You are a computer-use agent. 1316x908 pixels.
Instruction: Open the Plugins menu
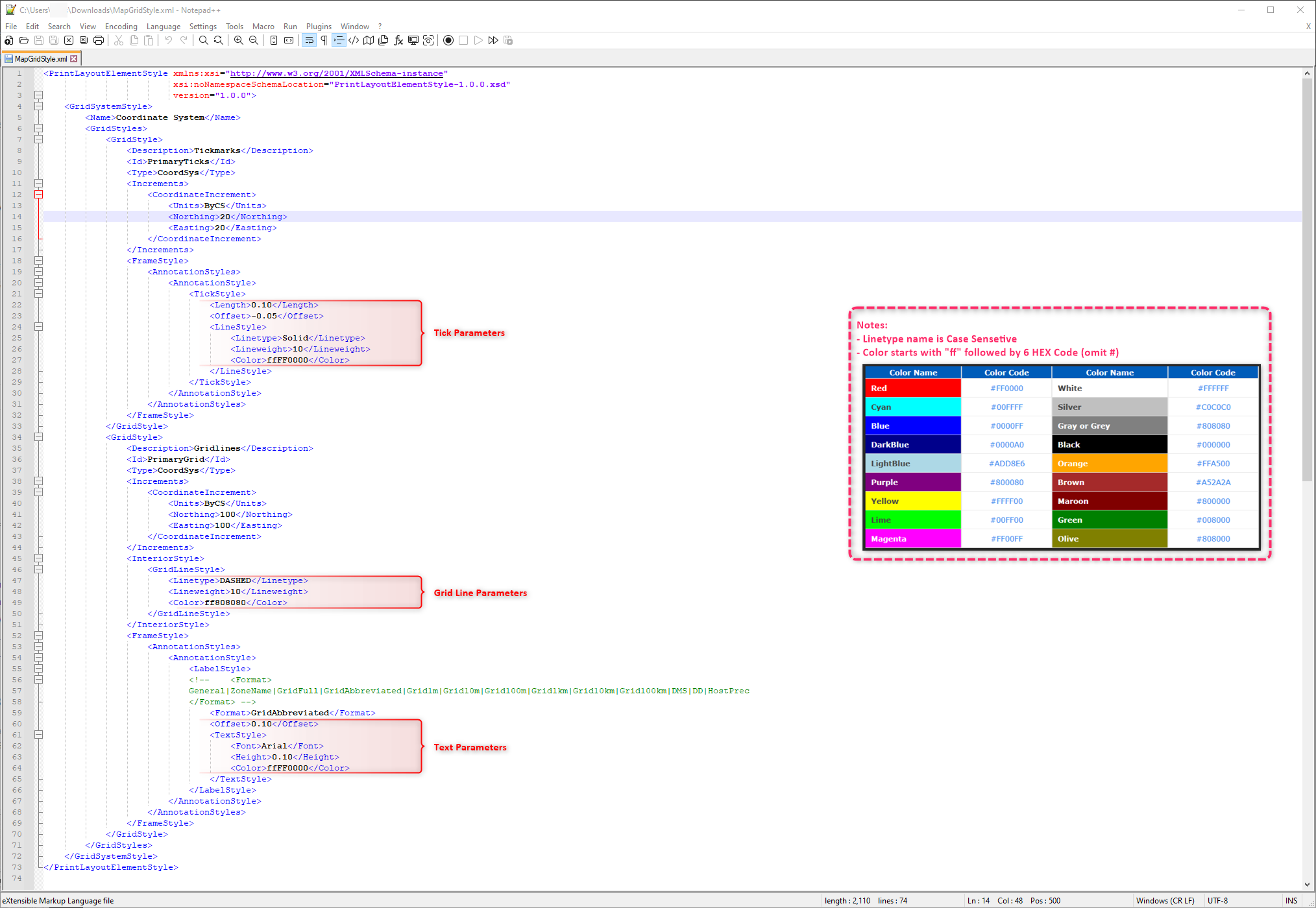coord(319,27)
